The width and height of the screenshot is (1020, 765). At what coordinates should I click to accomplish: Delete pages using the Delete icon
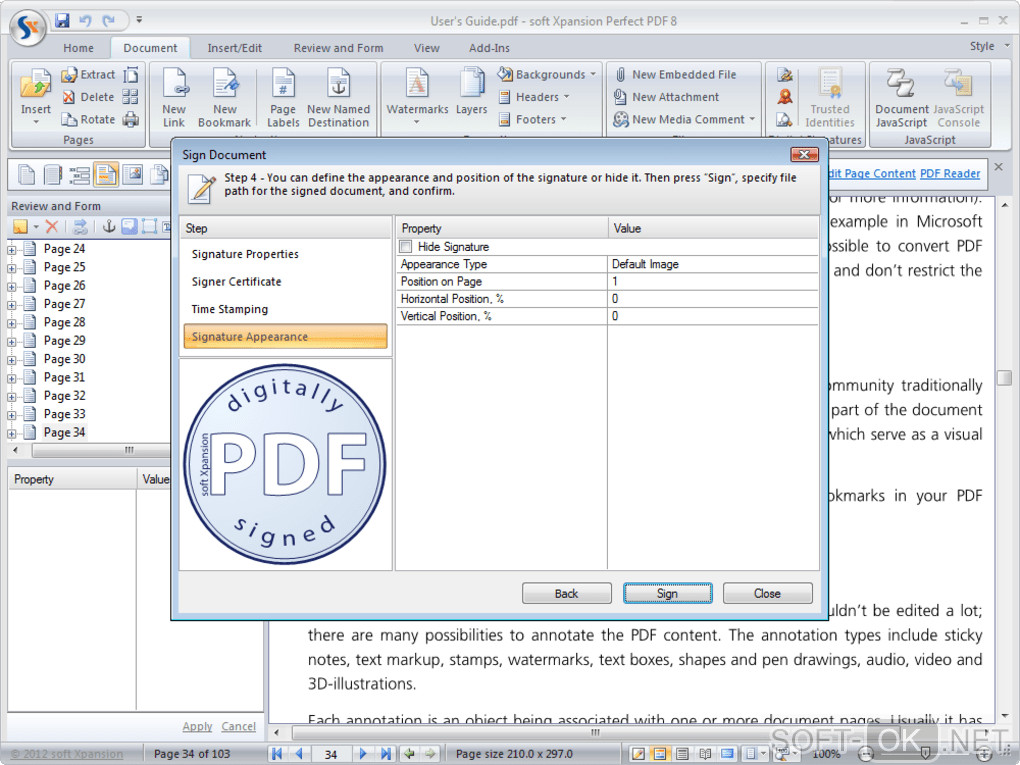tap(88, 97)
